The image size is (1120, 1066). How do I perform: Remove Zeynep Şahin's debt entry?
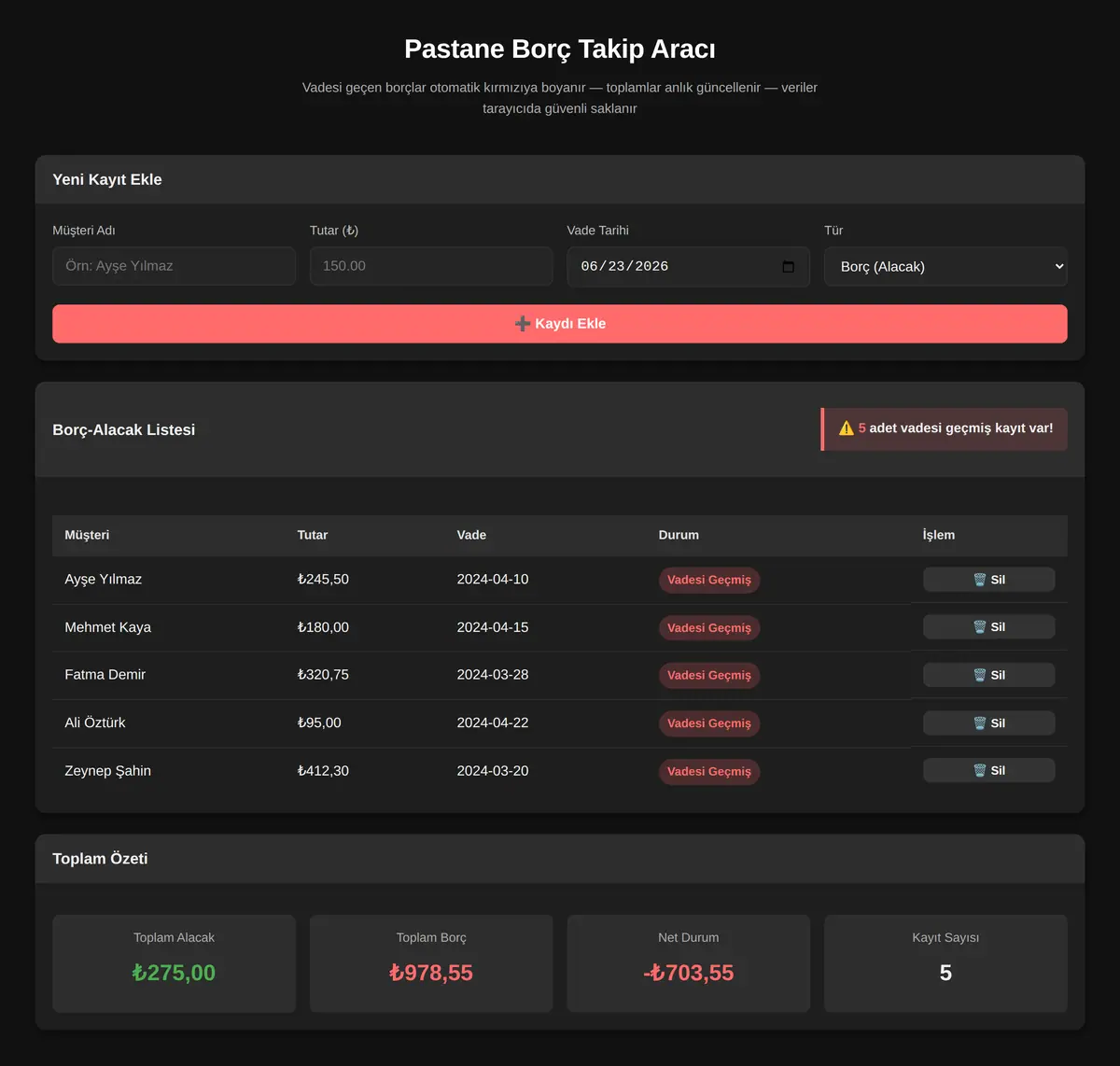[989, 771]
